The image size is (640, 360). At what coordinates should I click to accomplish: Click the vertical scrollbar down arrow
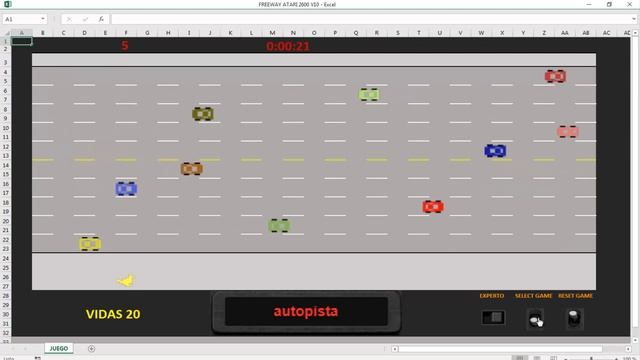click(635, 340)
